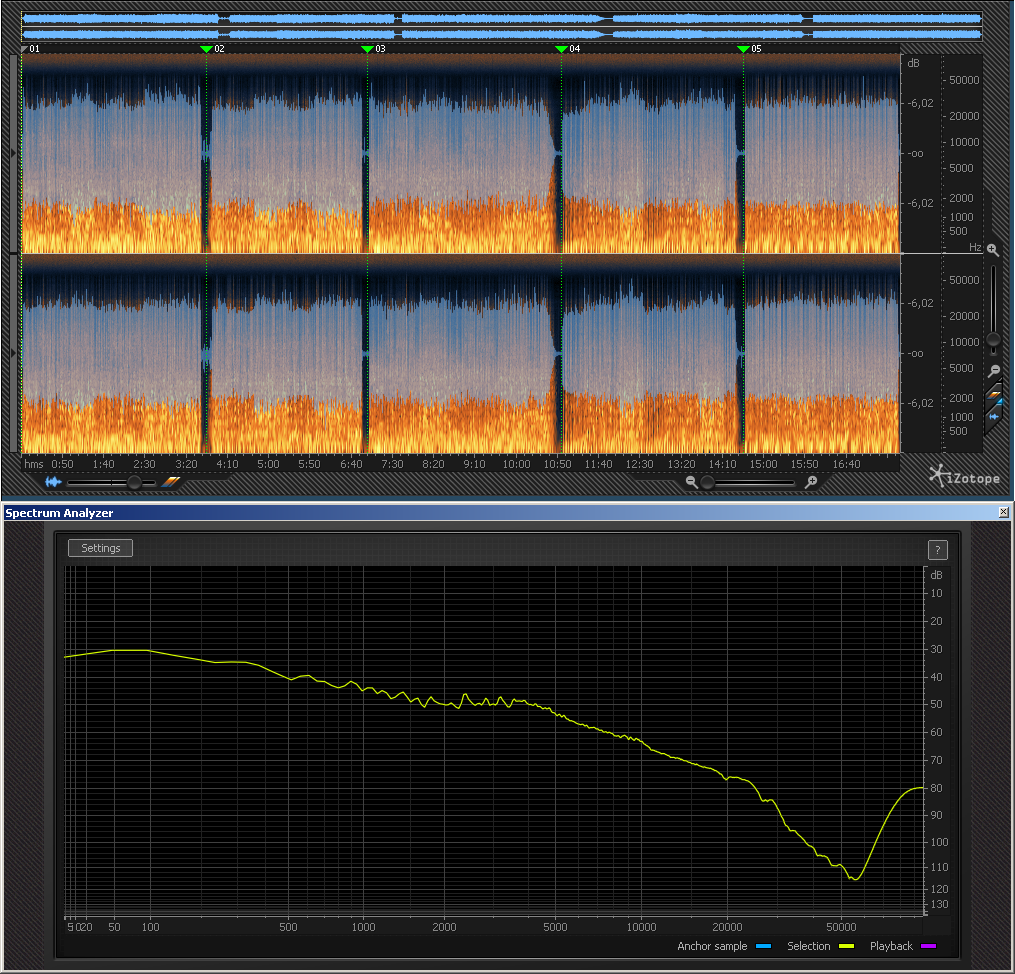The height and width of the screenshot is (974, 1015).
Task: Click the spectrogram view icon beside the opacity slider
Action: pos(171,482)
